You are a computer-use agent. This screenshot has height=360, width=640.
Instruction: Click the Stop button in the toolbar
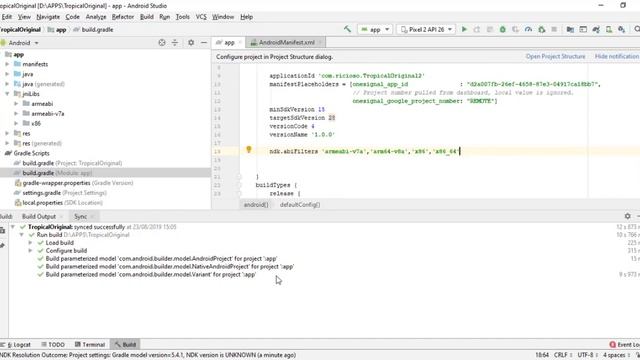pyautogui.click(x=554, y=29)
